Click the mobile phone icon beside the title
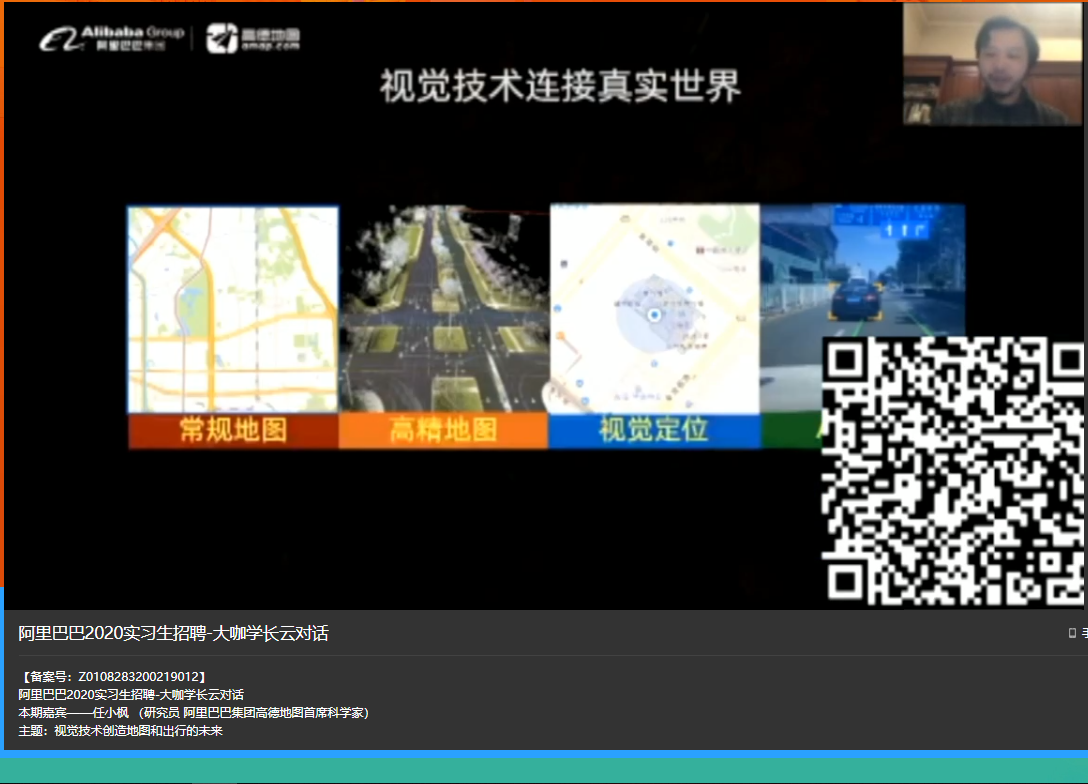The image size is (1088, 784). pyautogui.click(x=1072, y=633)
